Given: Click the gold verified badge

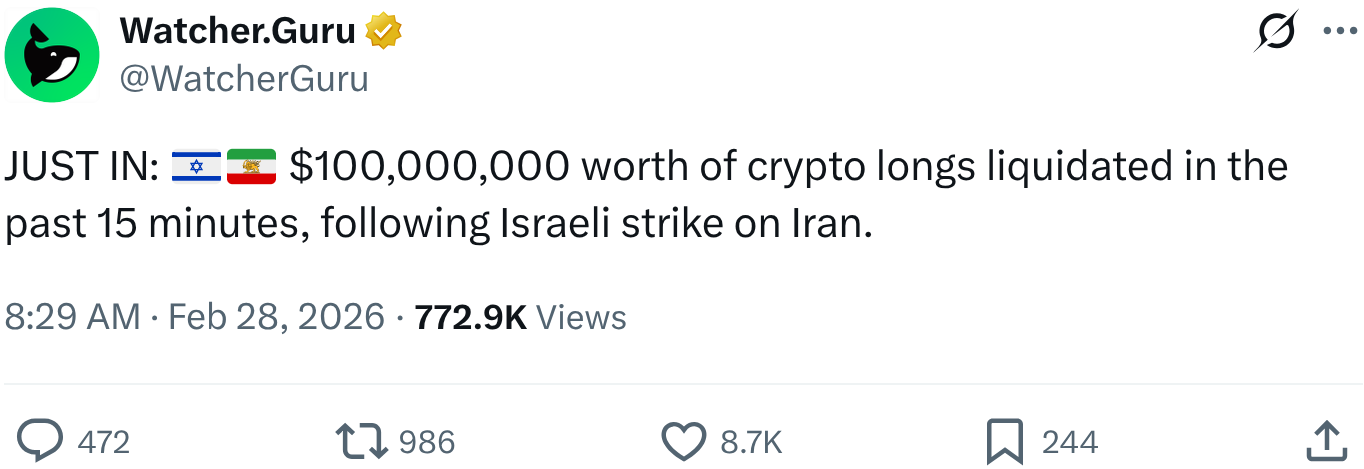Looking at the screenshot, I should click(384, 33).
